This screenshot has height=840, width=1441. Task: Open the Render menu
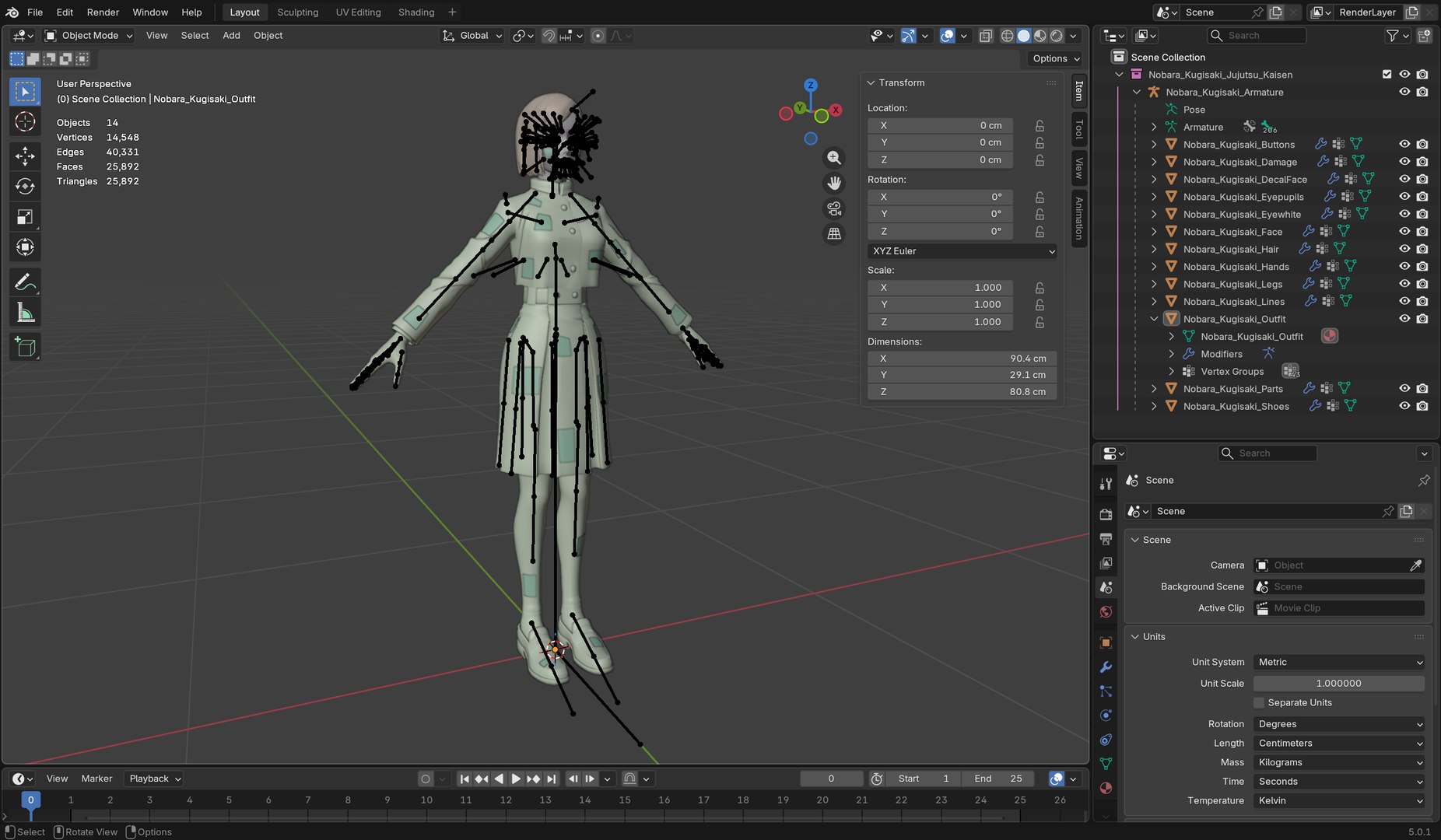tap(103, 12)
